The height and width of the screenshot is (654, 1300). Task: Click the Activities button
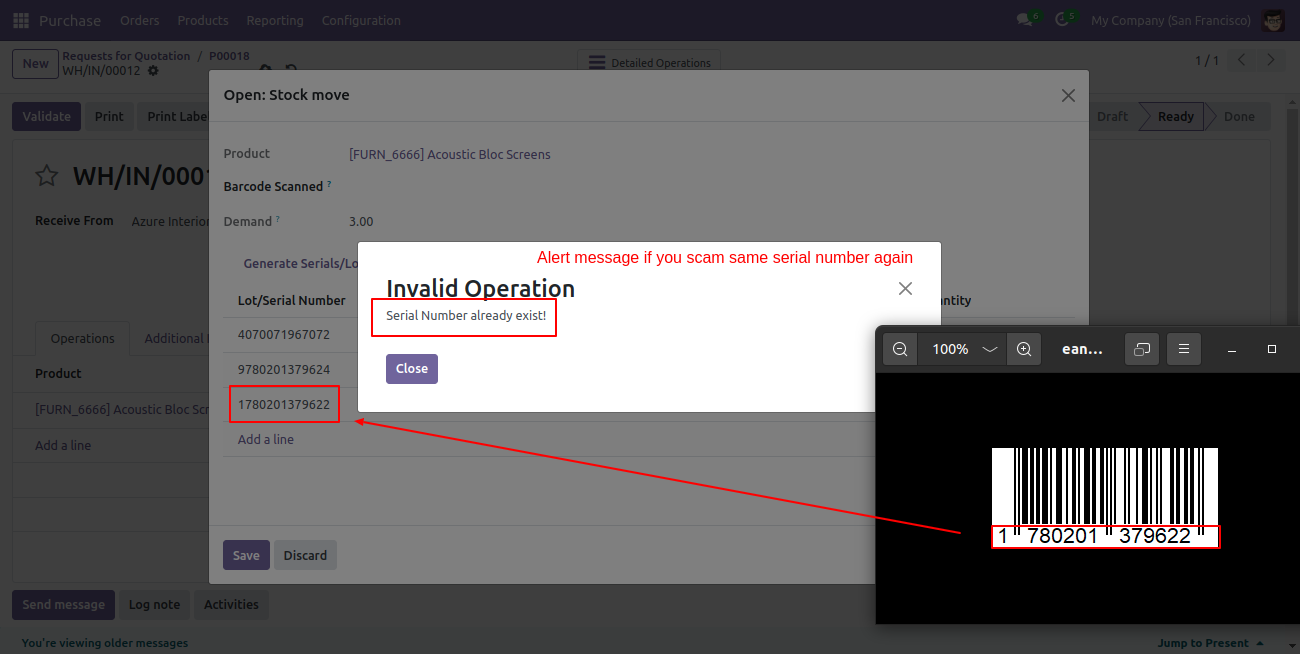pyautogui.click(x=231, y=604)
